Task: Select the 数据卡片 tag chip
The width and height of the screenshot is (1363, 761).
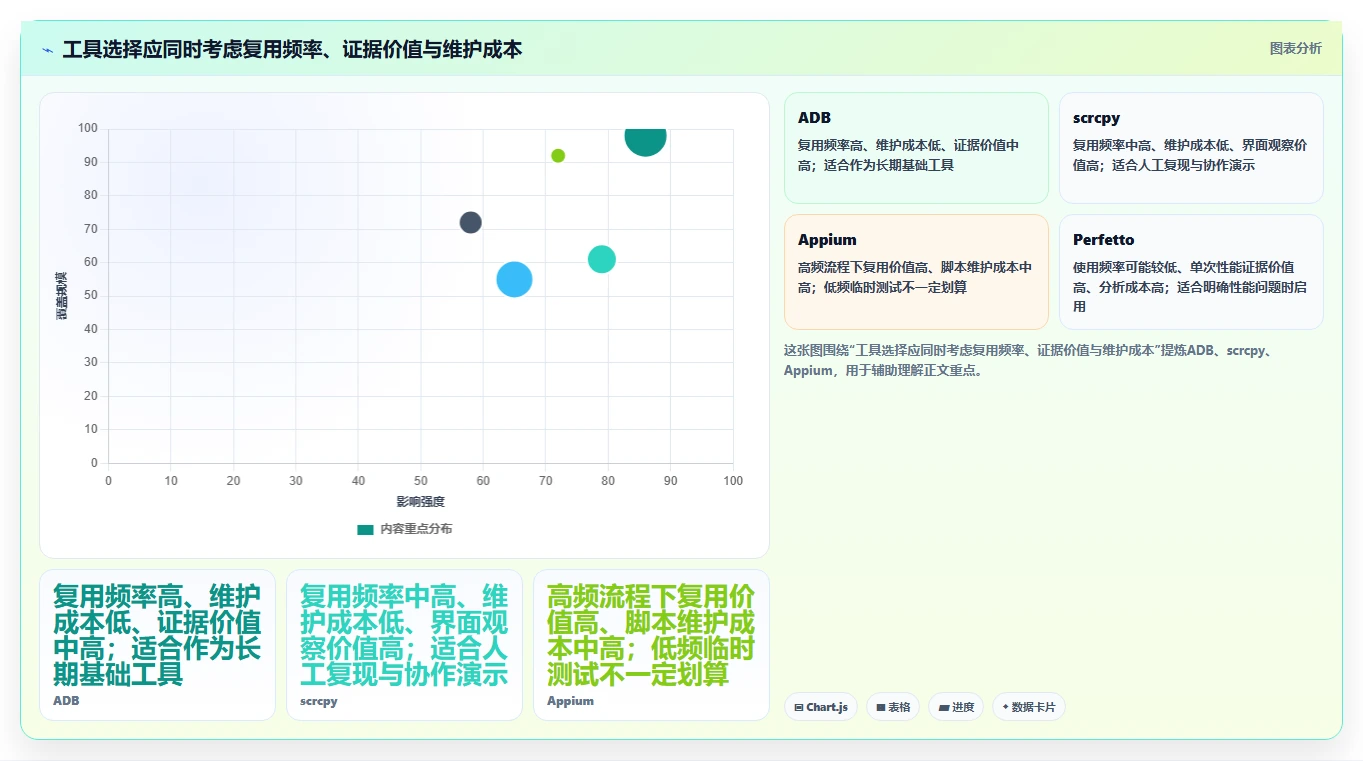Action: [1028, 707]
